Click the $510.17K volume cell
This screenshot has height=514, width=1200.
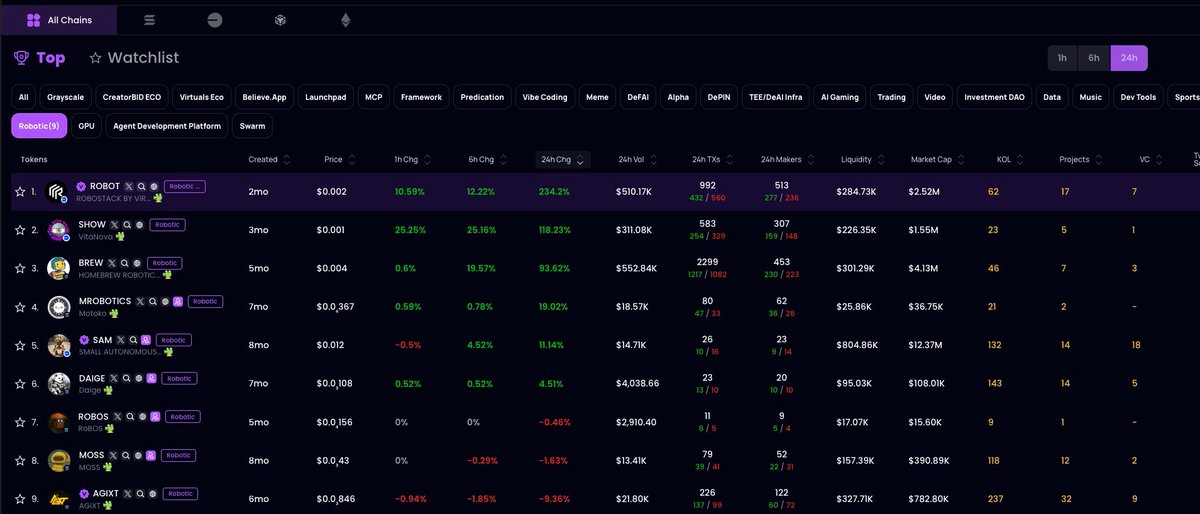[634, 191]
